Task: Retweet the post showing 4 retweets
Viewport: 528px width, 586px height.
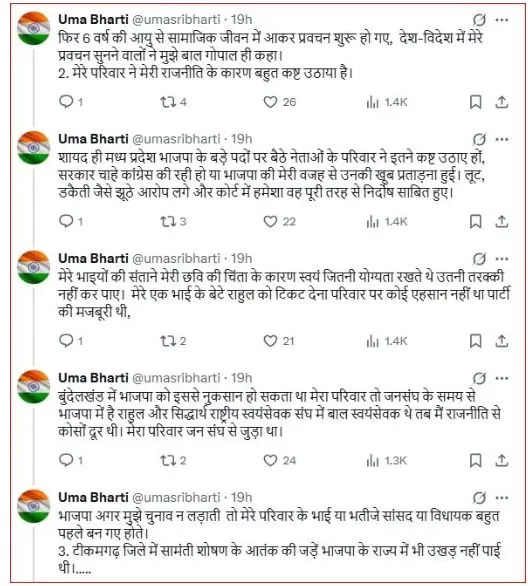Action: coord(168,102)
